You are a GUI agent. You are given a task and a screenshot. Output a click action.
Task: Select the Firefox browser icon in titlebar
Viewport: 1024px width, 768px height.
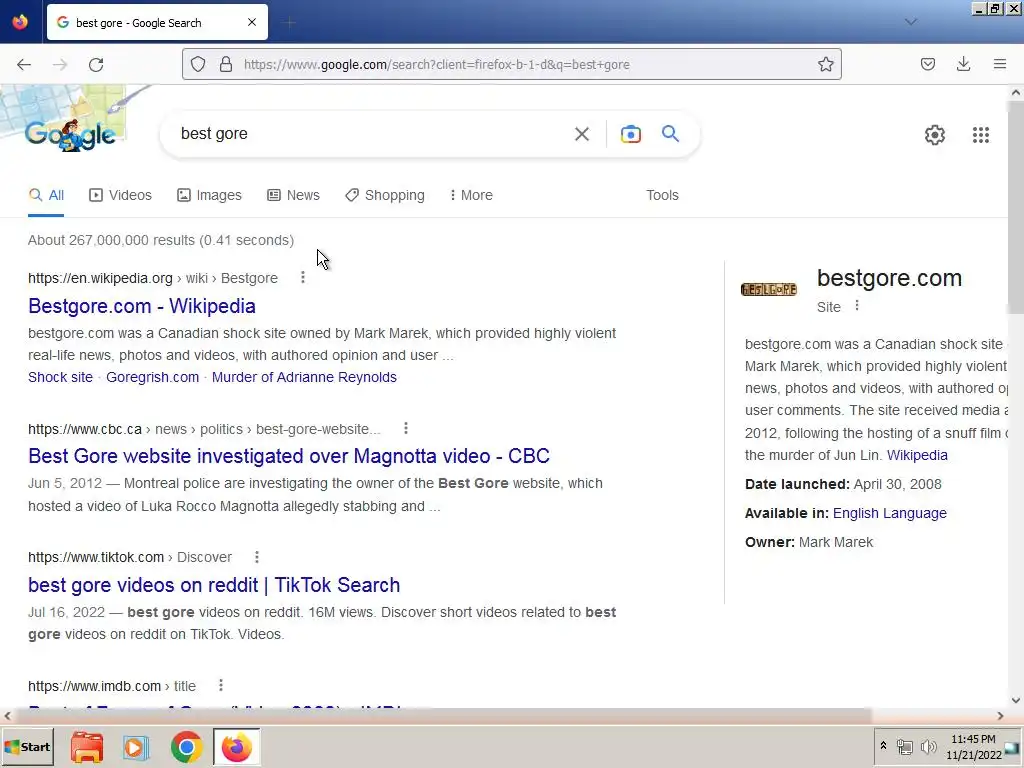tap(20, 22)
